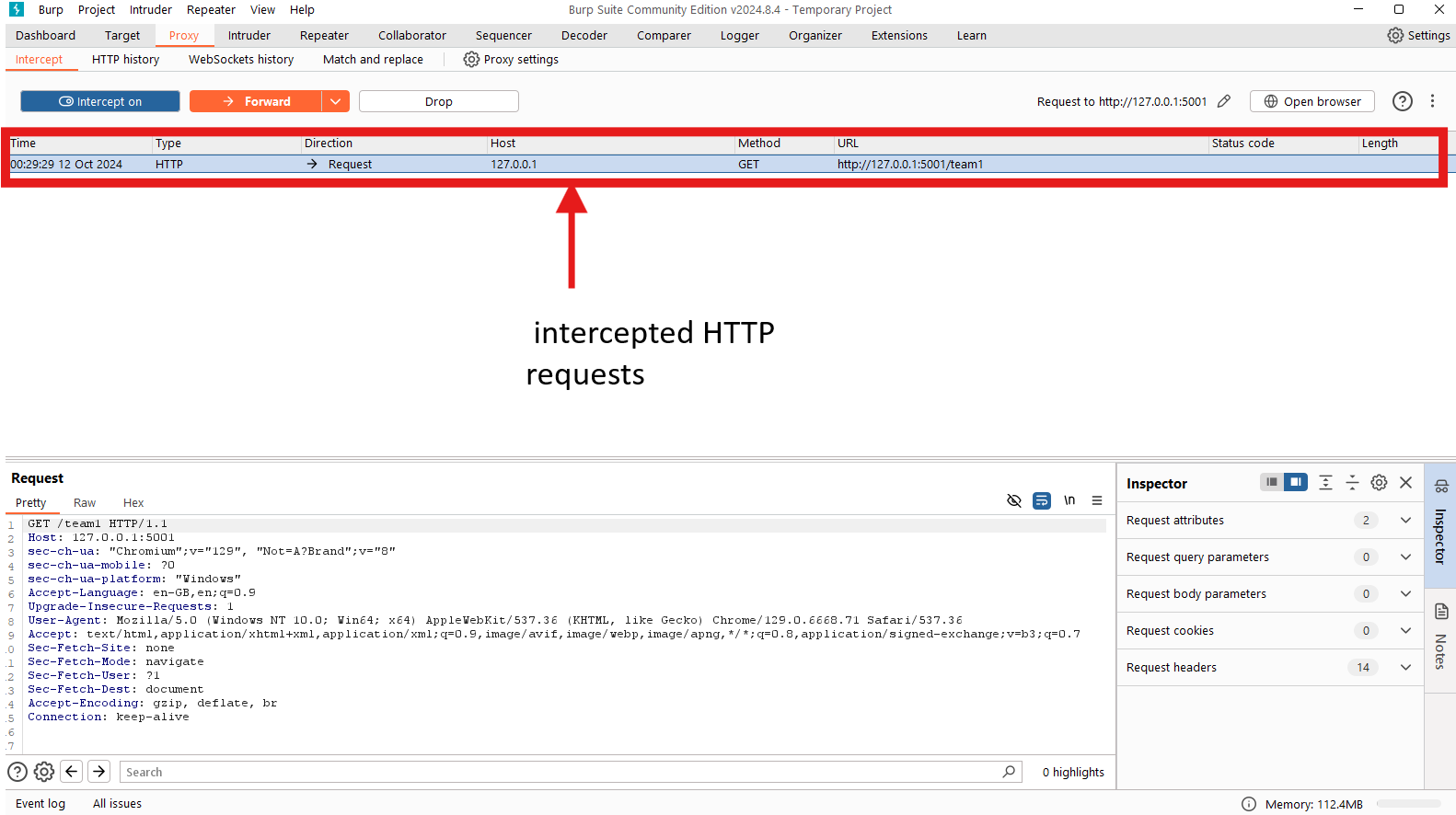Edit the request target with pencil icon
The height and width of the screenshot is (815, 1456).
[x=1224, y=101]
